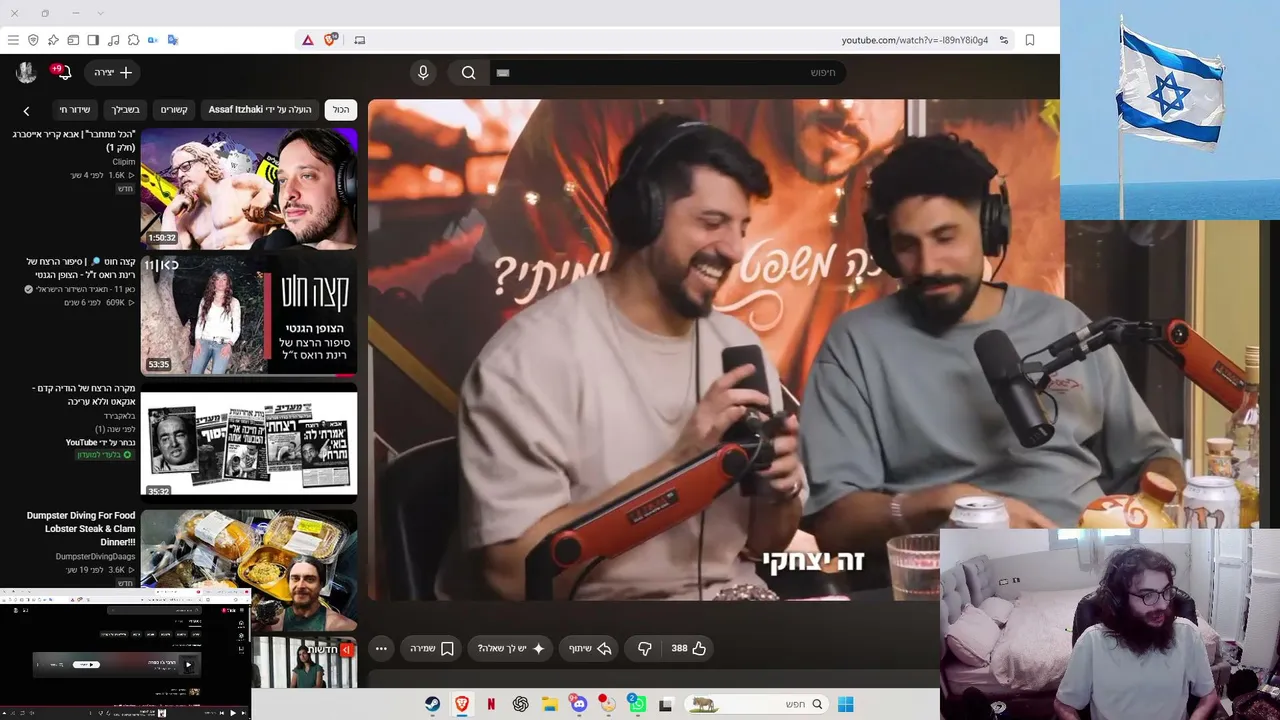
Task: Click the address bar URL youtube.com/watch
Action: [914, 40]
